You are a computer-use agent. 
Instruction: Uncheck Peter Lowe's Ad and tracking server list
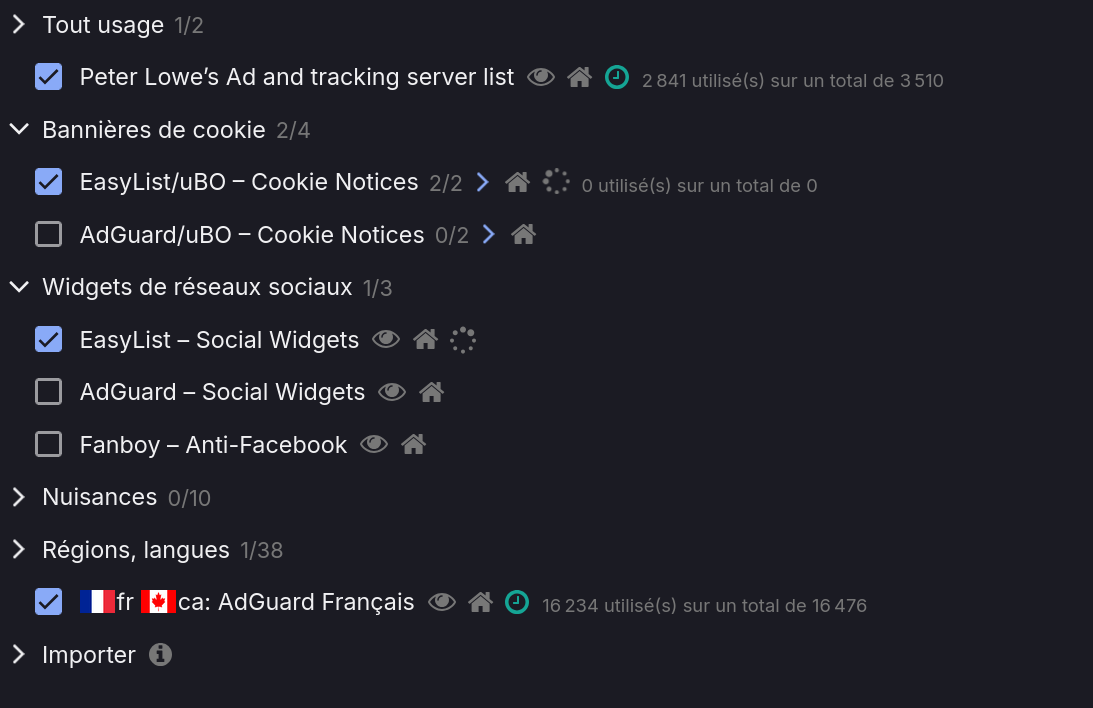point(48,77)
